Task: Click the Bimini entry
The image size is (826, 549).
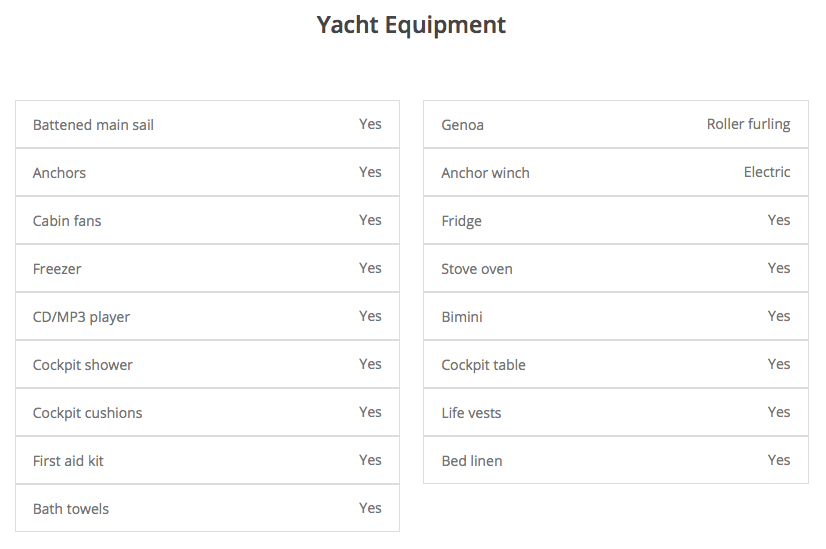Action: click(x=462, y=317)
